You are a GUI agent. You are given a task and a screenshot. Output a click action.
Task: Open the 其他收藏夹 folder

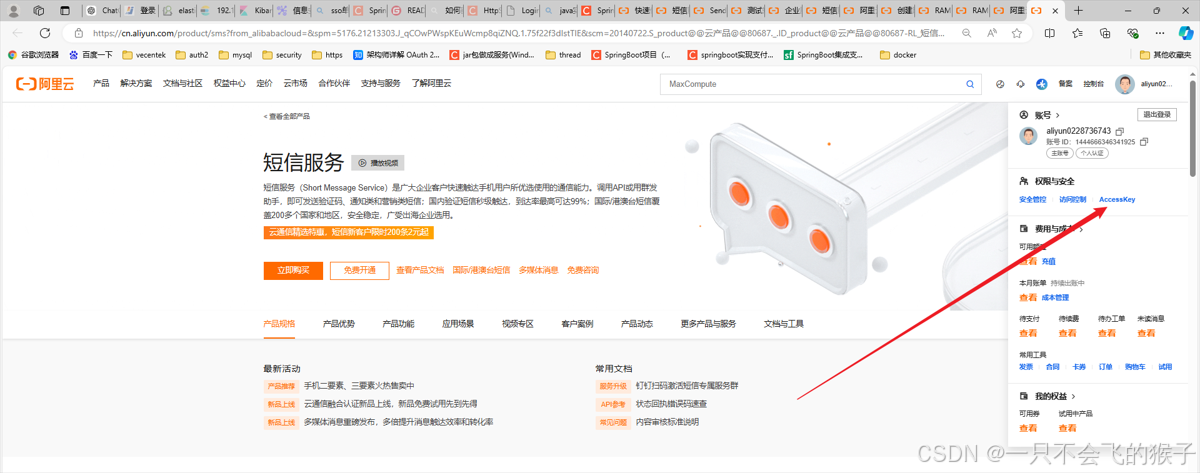1166,55
